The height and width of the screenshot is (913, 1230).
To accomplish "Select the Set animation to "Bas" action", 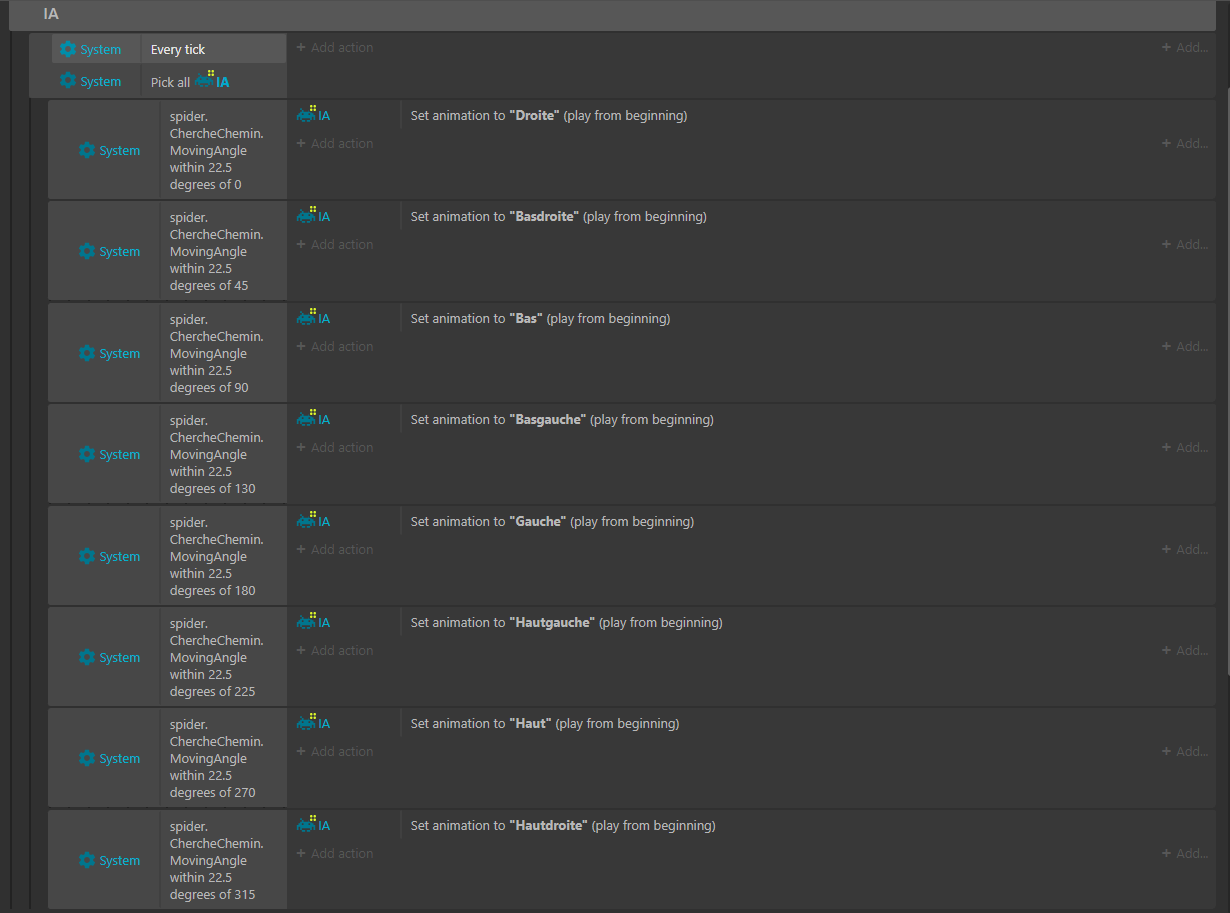I will [x=540, y=318].
